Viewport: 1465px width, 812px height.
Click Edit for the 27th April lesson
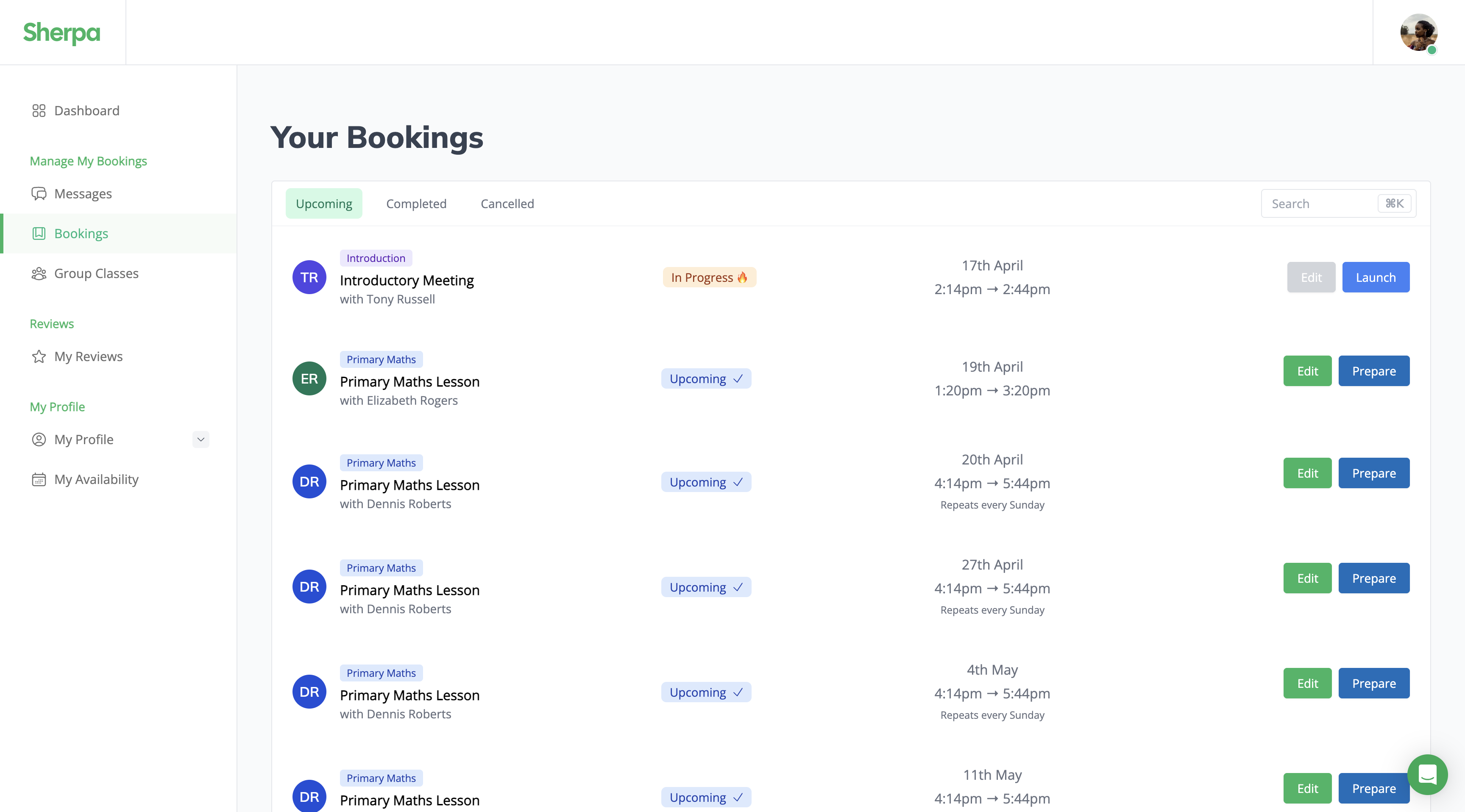(x=1307, y=578)
